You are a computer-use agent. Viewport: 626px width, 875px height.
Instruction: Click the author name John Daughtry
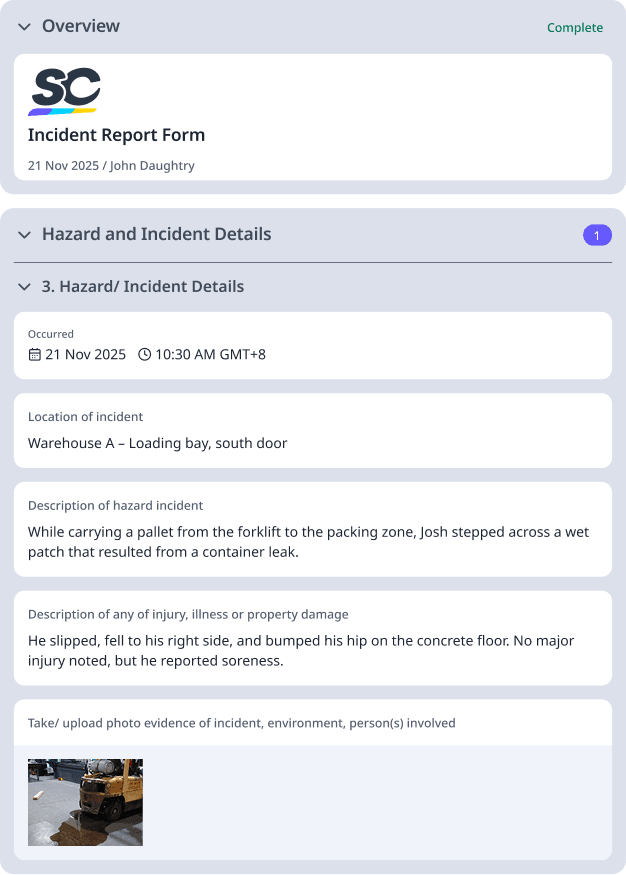click(152, 166)
